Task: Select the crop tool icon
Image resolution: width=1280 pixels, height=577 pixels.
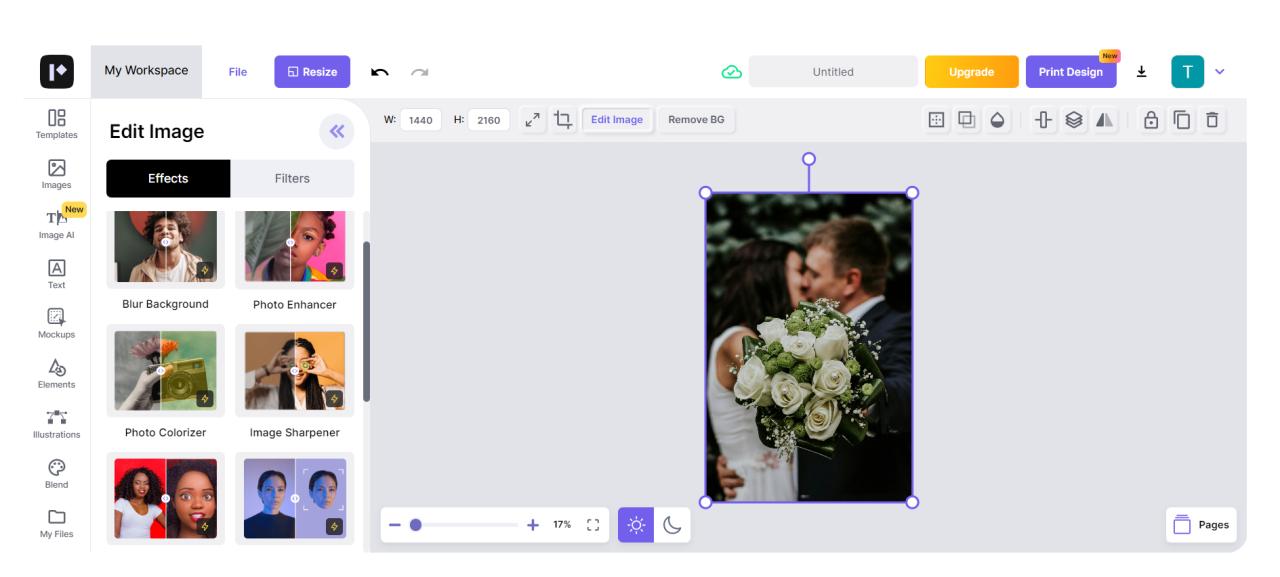Action: [x=563, y=120]
